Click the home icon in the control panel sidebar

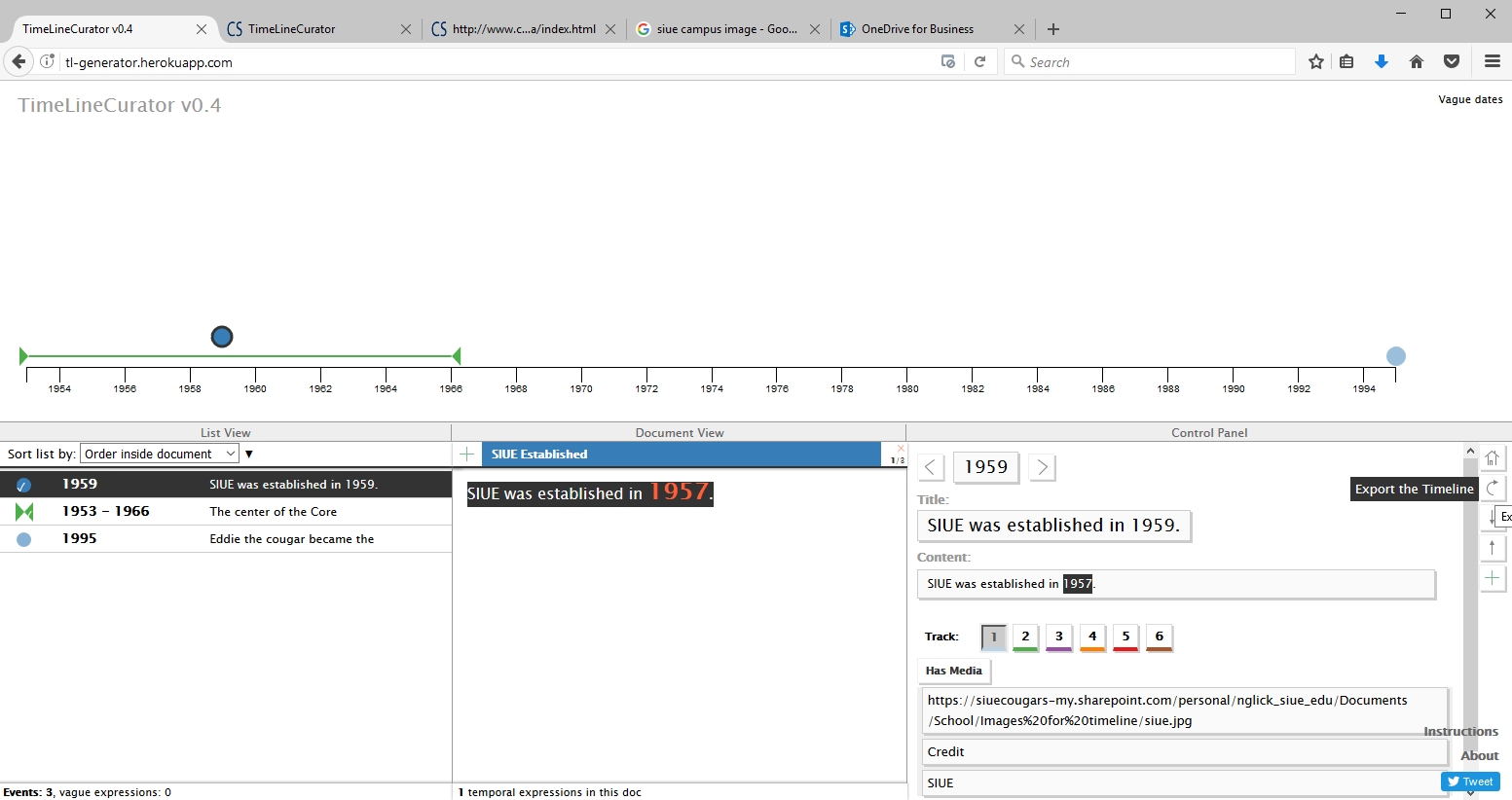click(x=1492, y=458)
